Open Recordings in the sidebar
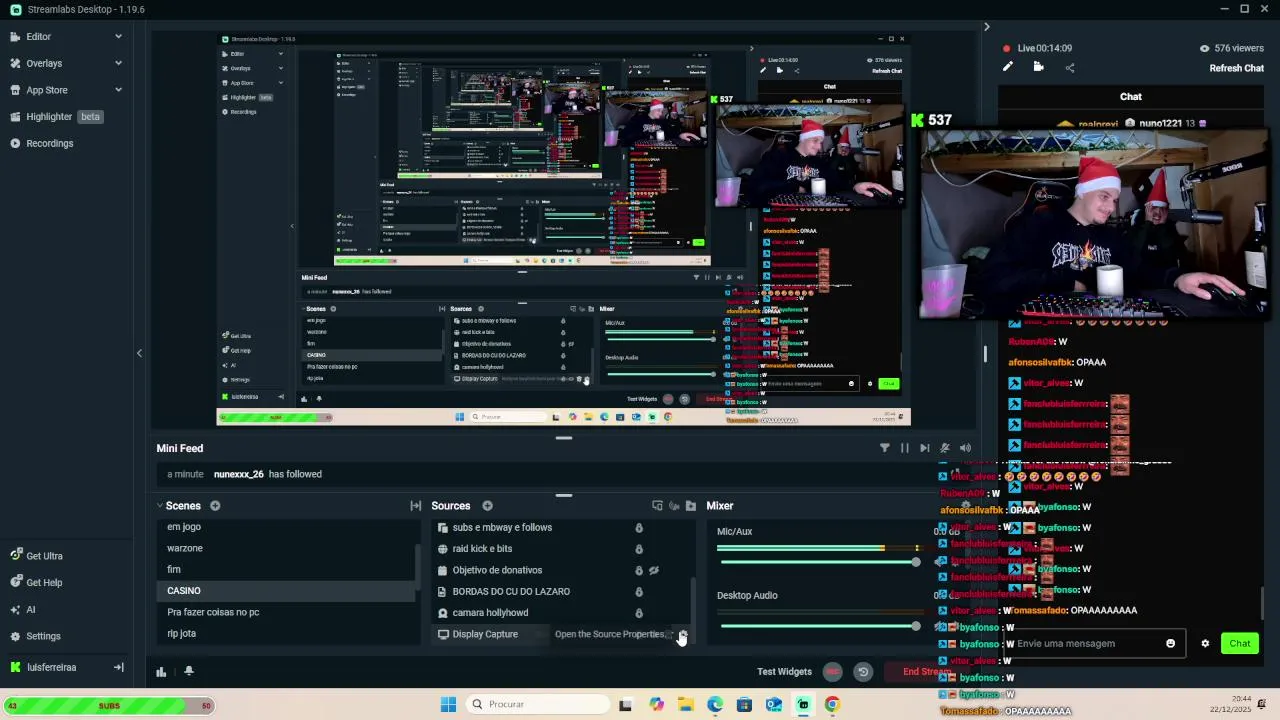The height and width of the screenshot is (720, 1280). [49, 143]
